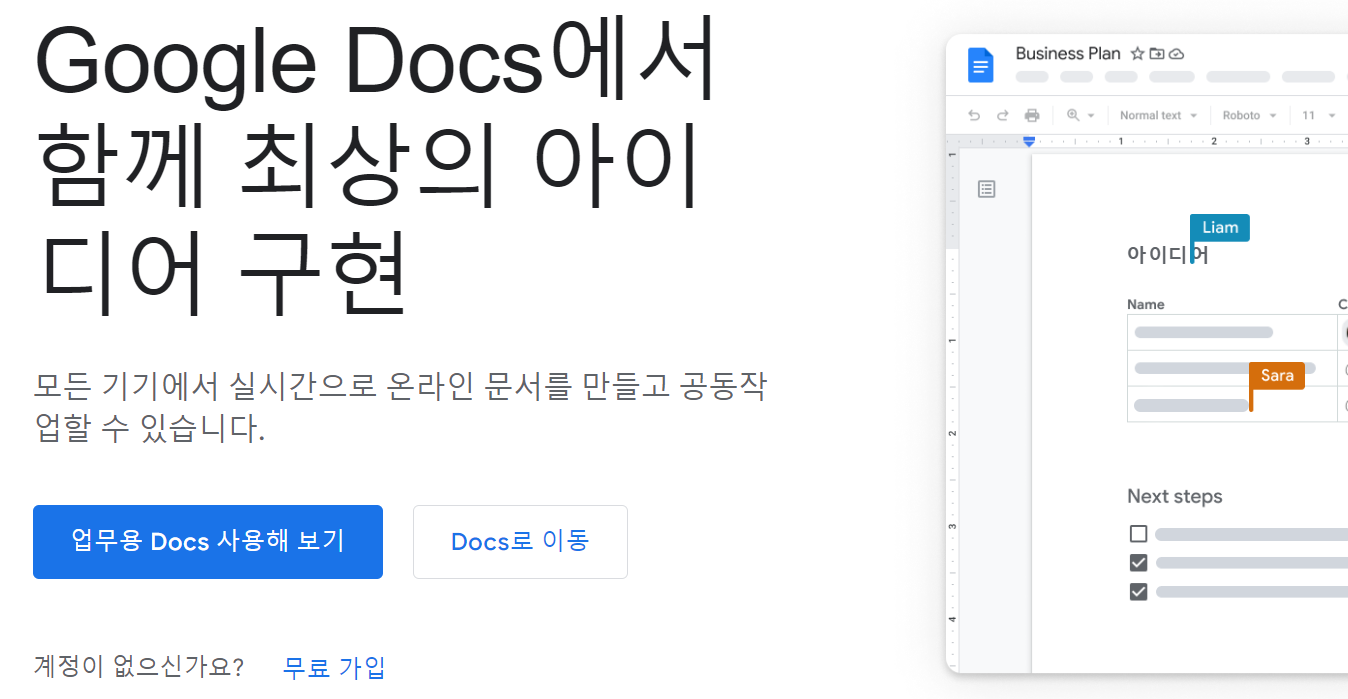Open the document outline icon
This screenshot has height=699, width=1348.
987,189
